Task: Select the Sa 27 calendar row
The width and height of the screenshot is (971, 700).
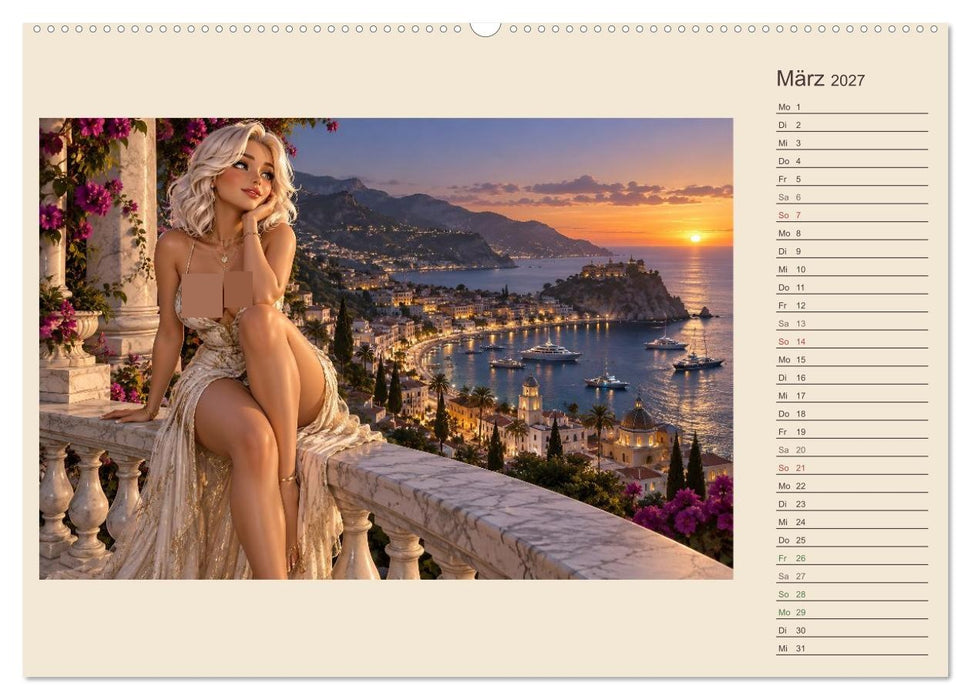Action: coord(852,576)
